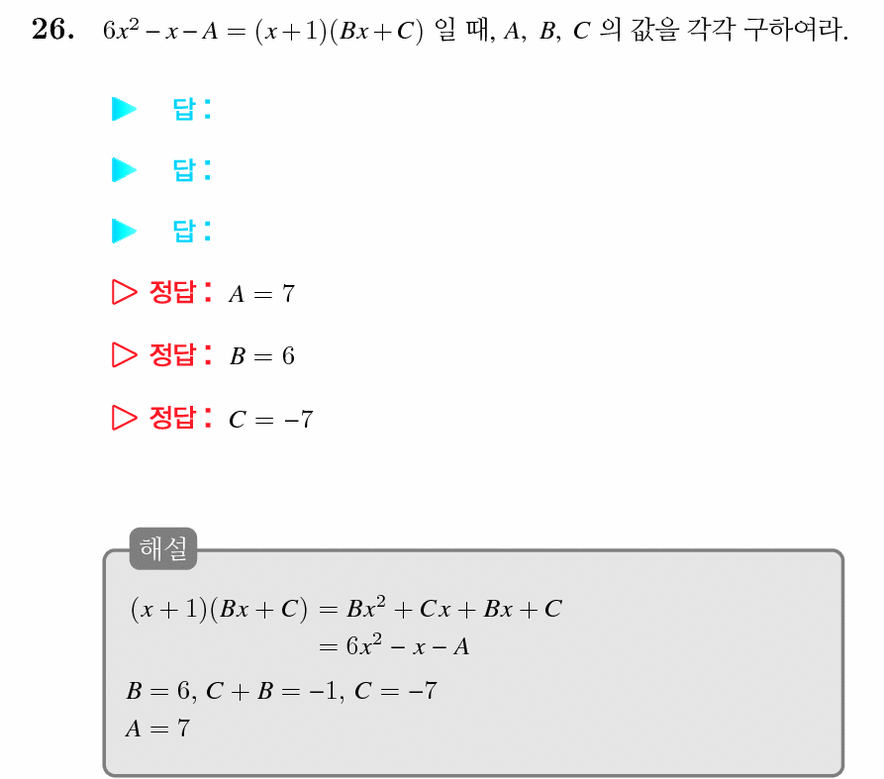Click the red 정답 label for C
The width and height of the screenshot is (884, 779).
pos(180,418)
